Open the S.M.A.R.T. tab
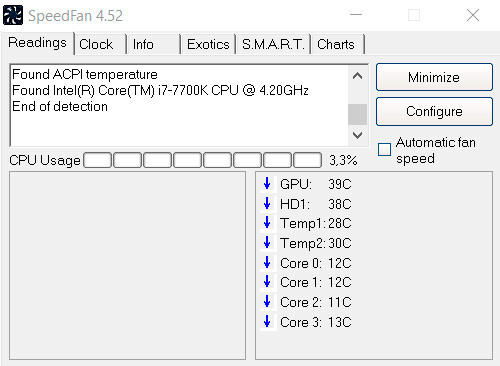 (273, 44)
